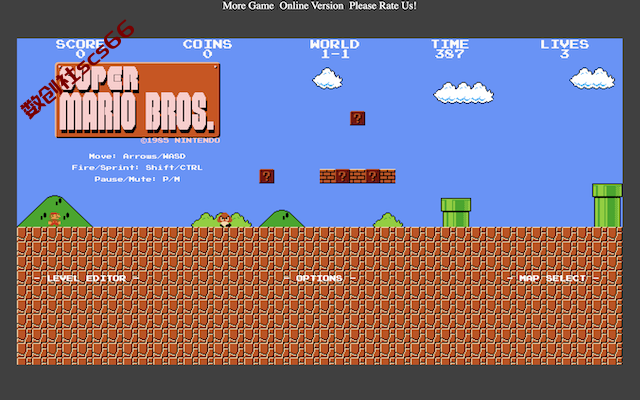Click the TIME counter

click(x=450, y=49)
